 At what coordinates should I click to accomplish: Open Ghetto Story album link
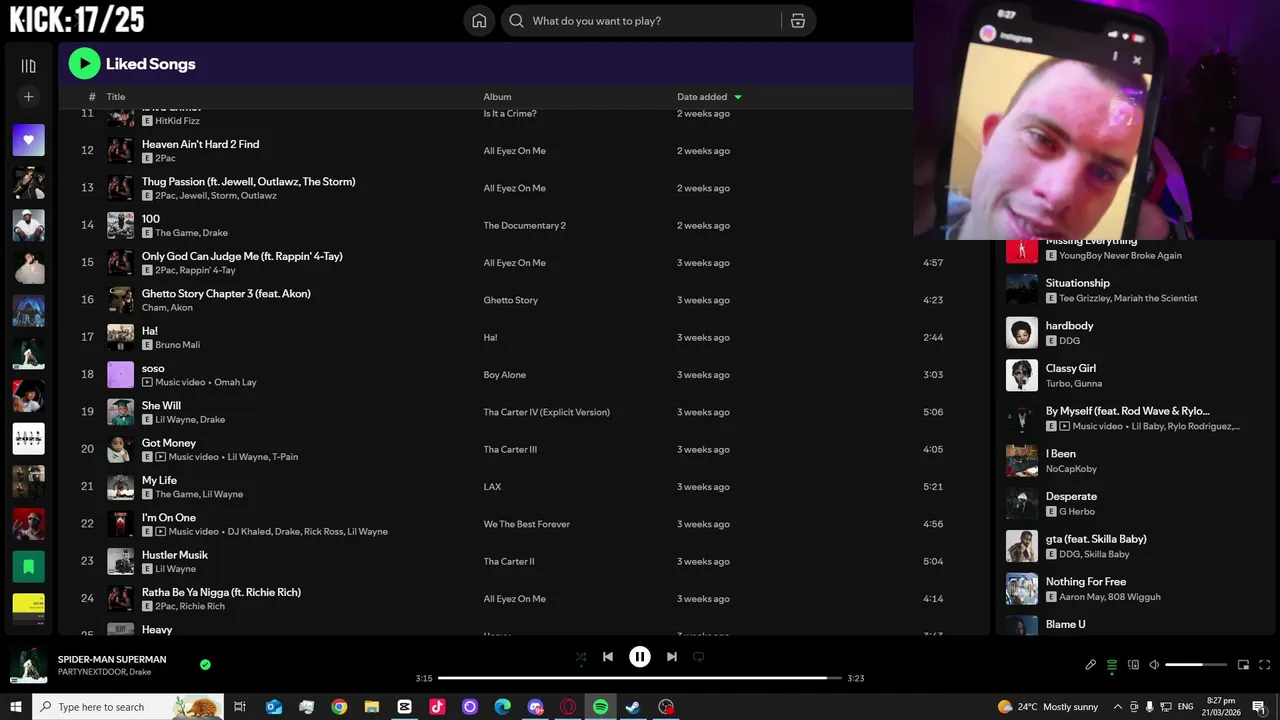[511, 300]
